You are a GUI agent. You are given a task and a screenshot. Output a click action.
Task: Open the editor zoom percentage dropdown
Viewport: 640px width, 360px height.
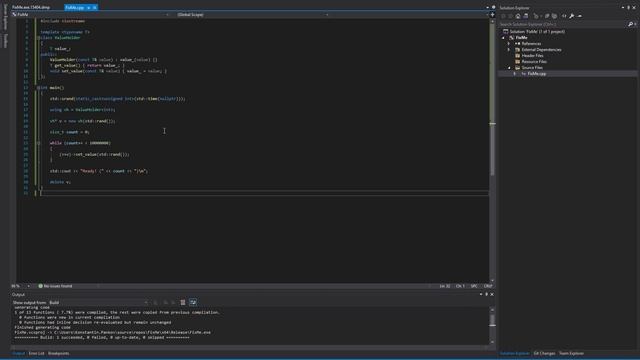point(28,286)
